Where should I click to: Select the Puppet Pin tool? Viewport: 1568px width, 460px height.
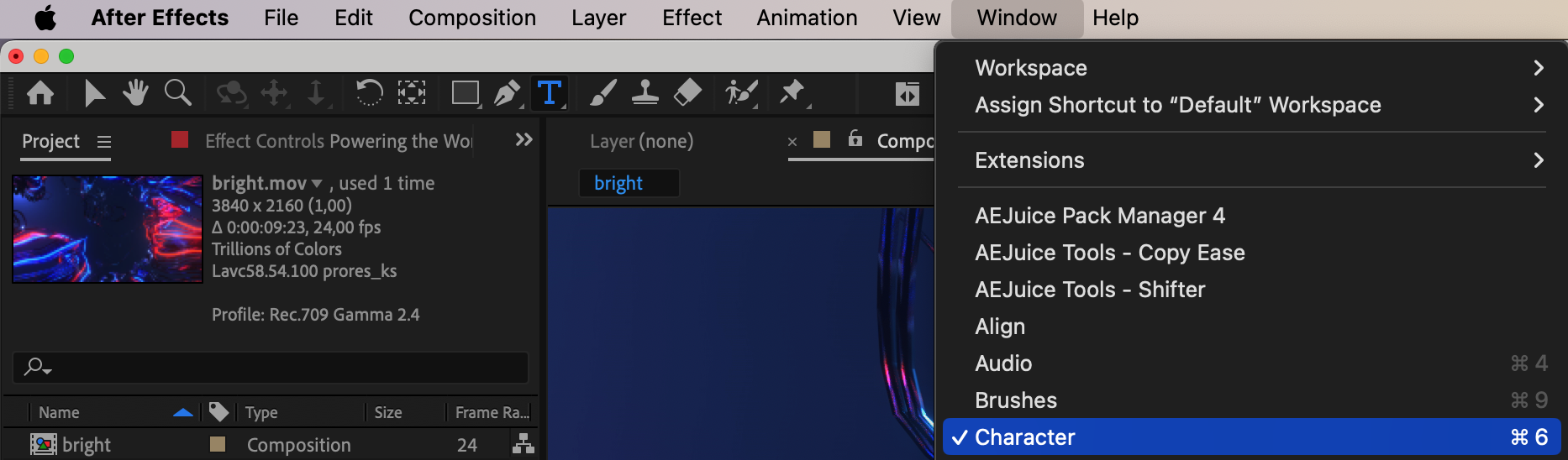coord(791,91)
